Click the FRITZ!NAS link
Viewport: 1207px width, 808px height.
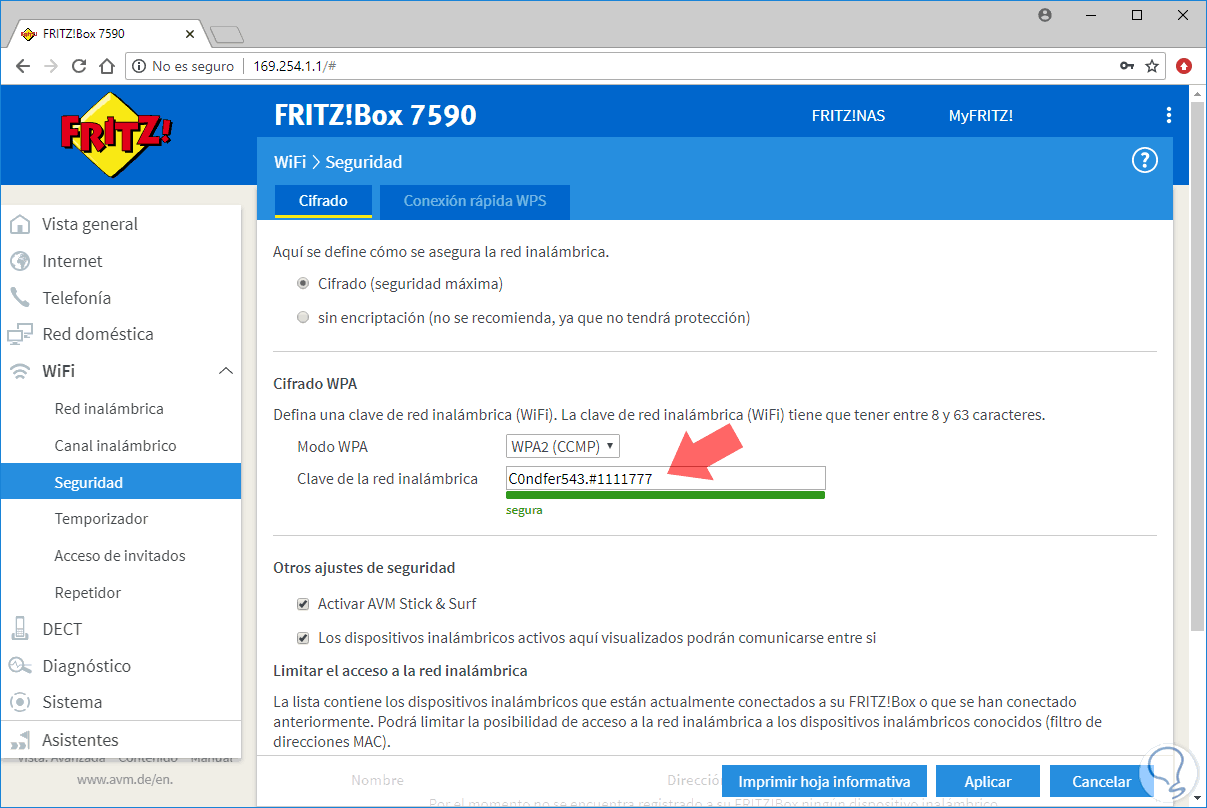point(848,115)
